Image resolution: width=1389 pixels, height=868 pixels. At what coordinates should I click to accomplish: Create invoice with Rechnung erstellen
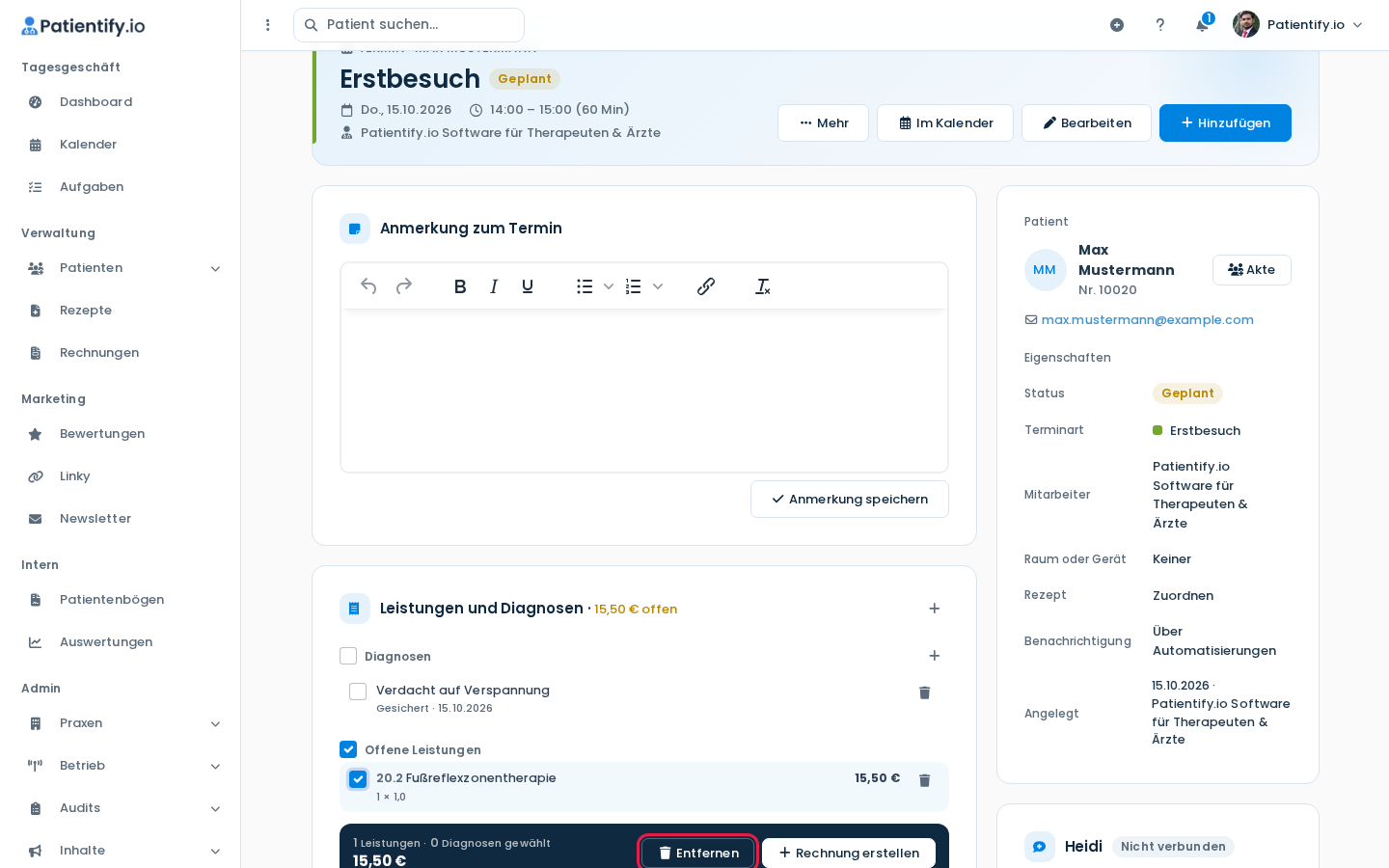tap(849, 854)
